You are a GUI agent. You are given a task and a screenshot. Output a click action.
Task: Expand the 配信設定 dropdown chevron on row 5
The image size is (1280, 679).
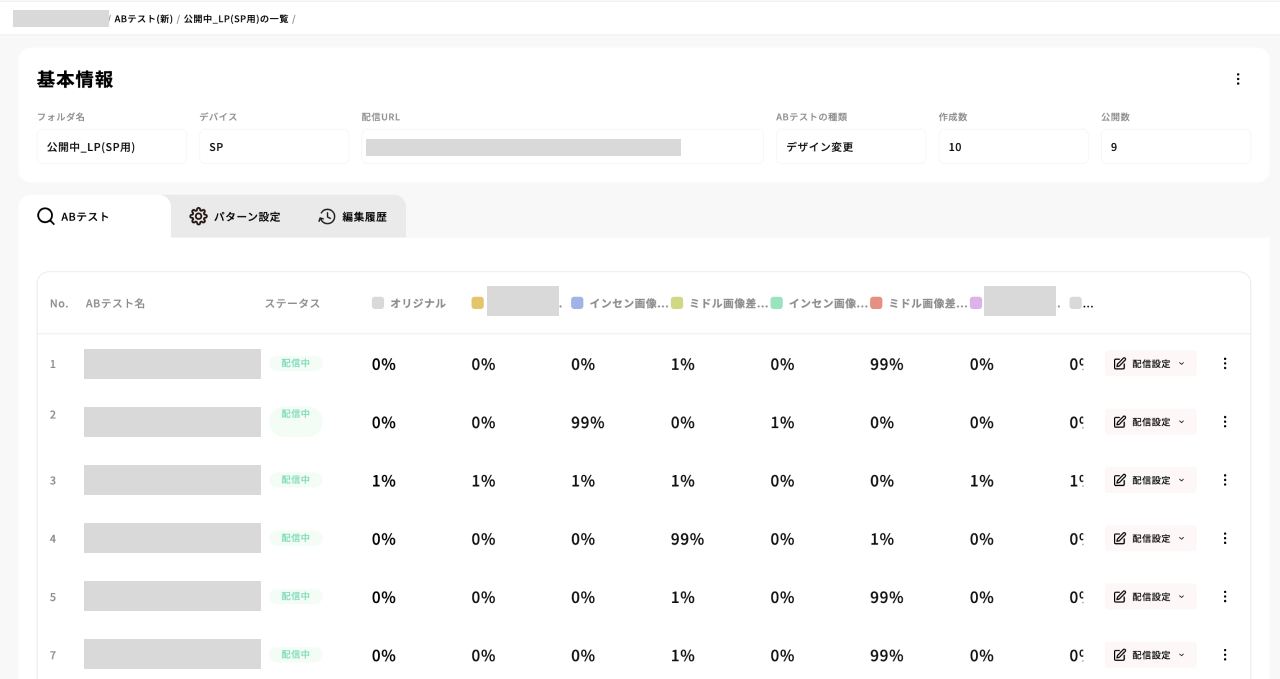1181,597
